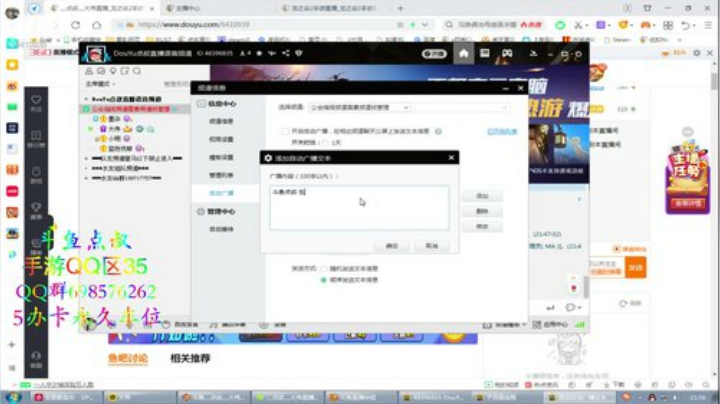Select the broadcast interval radio button
This screenshot has width=720, height=404.
coord(326,143)
